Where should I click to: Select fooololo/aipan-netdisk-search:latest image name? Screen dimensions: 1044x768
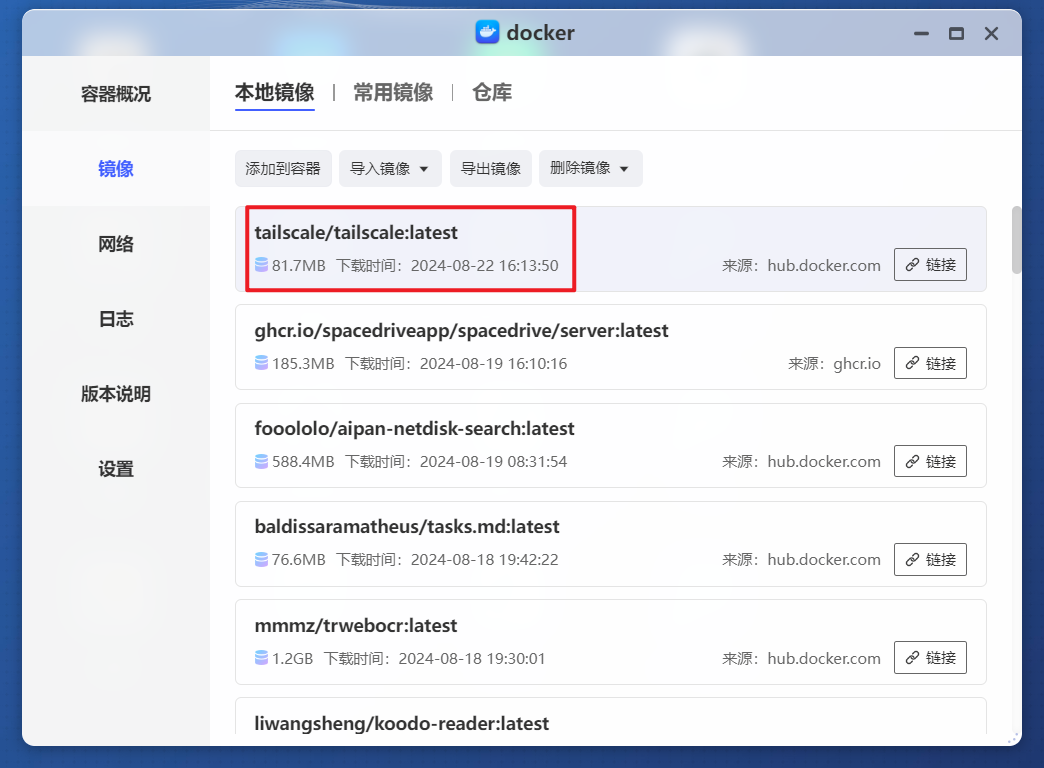click(x=414, y=428)
